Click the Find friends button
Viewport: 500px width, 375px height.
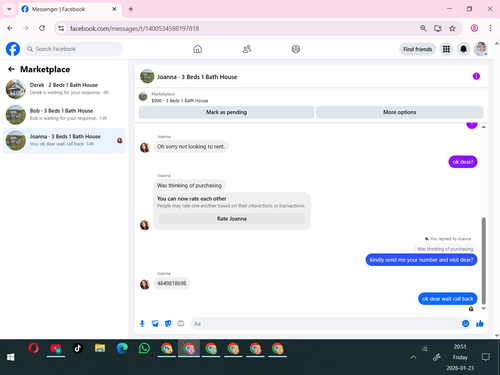pos(418,49)
